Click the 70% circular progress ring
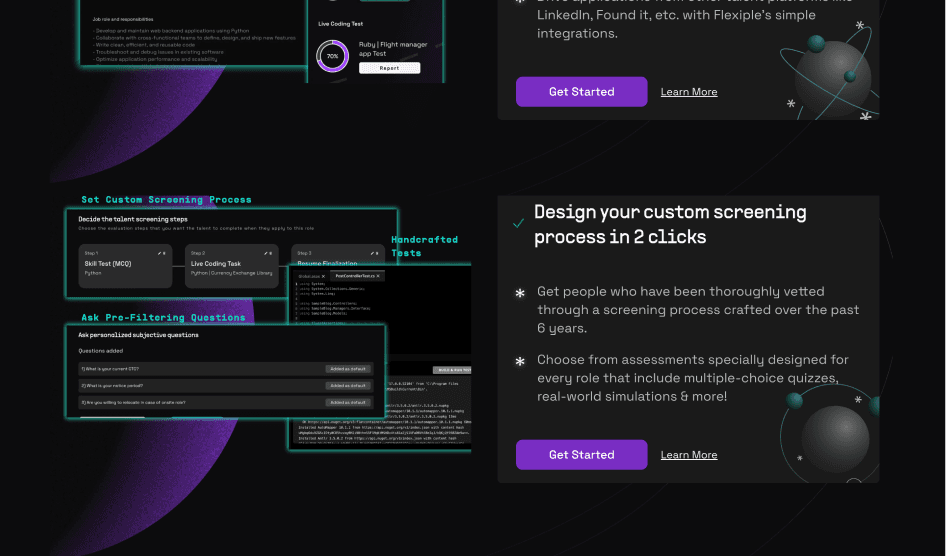This screenshot has width=948, height=556. 333,56
